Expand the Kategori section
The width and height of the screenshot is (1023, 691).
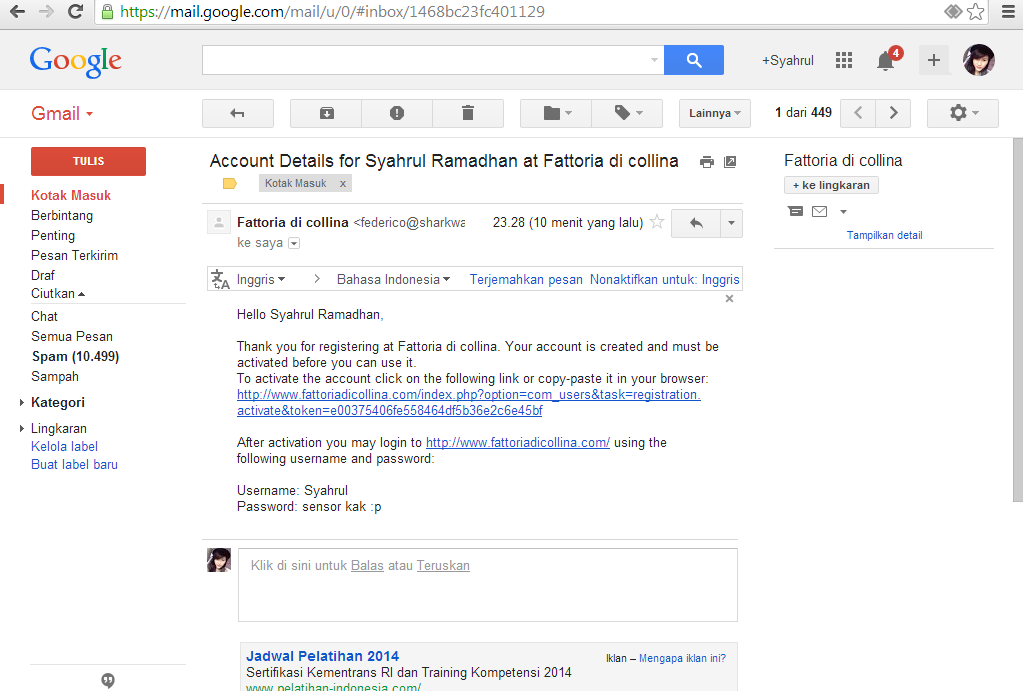tap(22, 403)
